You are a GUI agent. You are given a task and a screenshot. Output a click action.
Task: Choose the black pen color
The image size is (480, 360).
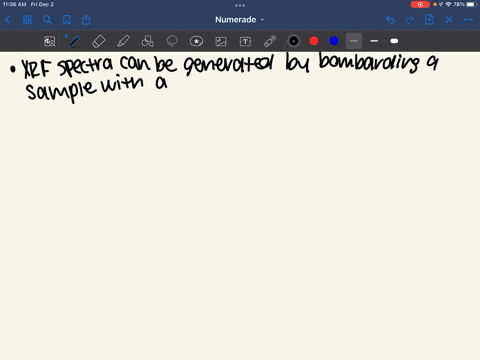coord(294,41)
